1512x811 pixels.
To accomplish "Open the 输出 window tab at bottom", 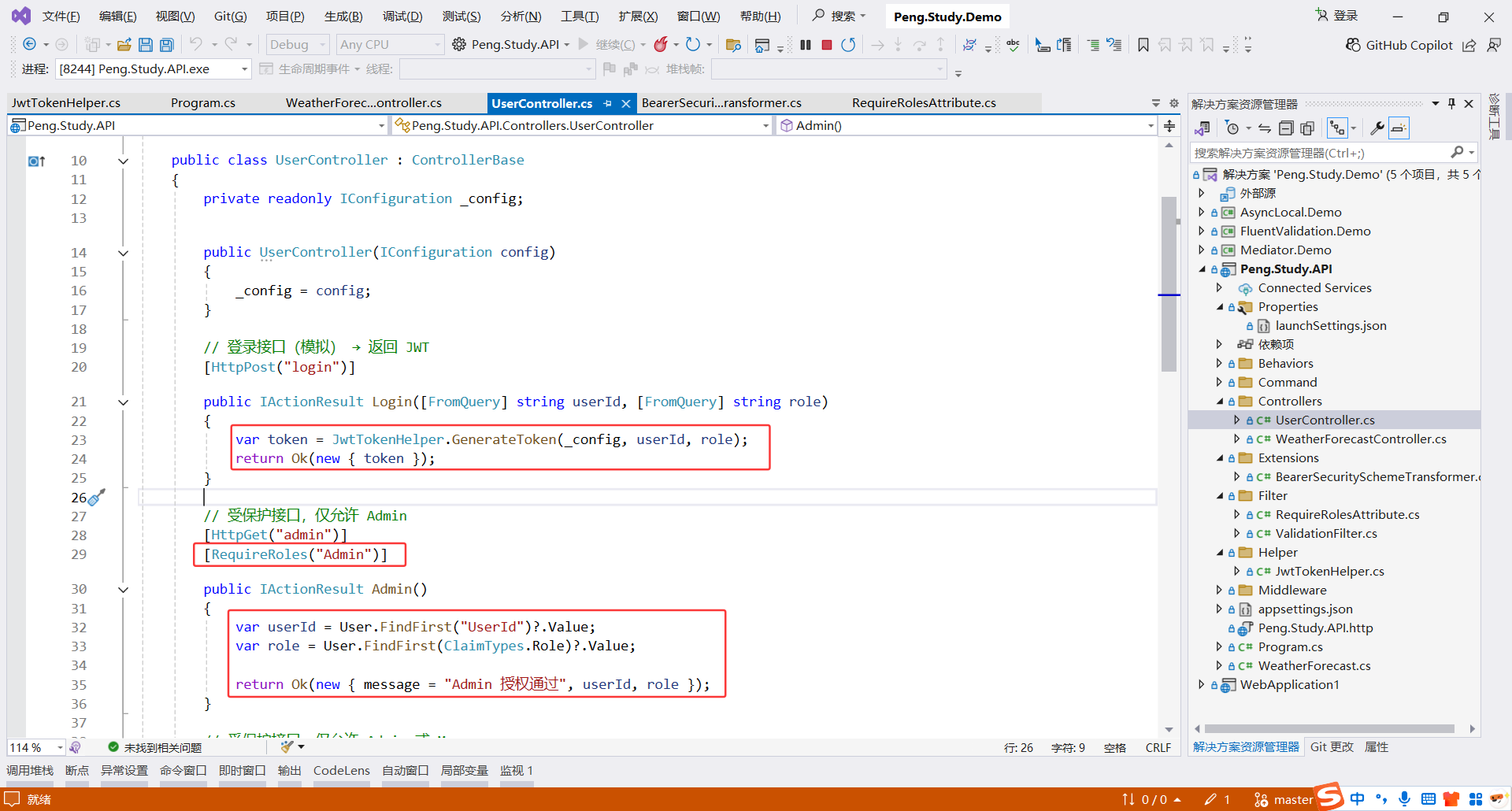I will pos(289,771).
